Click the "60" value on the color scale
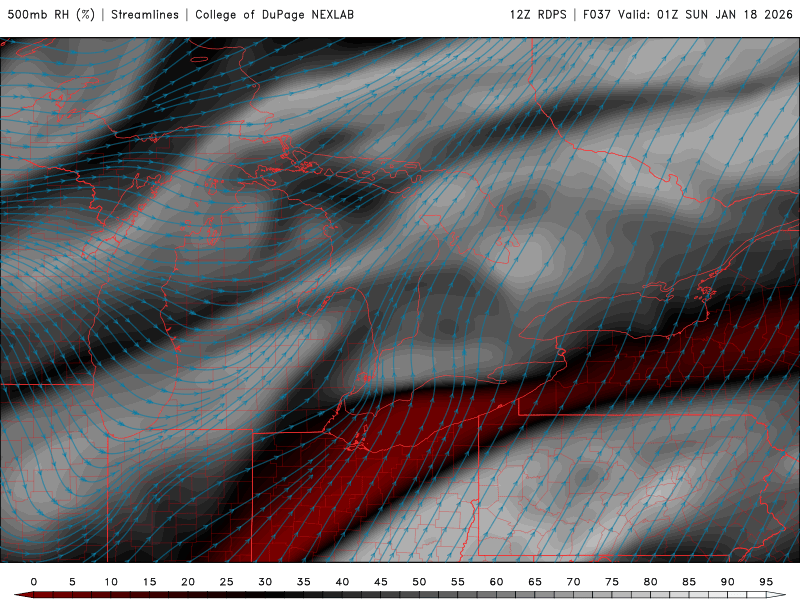Screen dimensions: 800x600 point(496,582)
